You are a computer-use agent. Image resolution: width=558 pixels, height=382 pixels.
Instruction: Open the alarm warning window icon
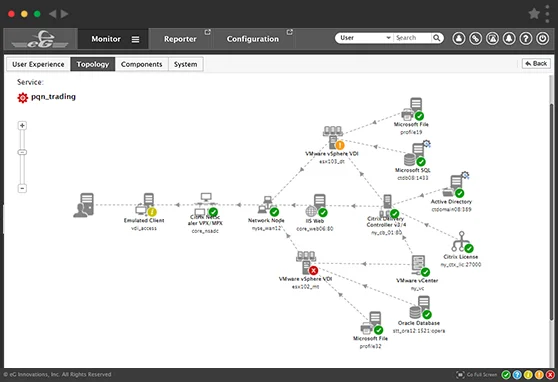coord(492,38)
